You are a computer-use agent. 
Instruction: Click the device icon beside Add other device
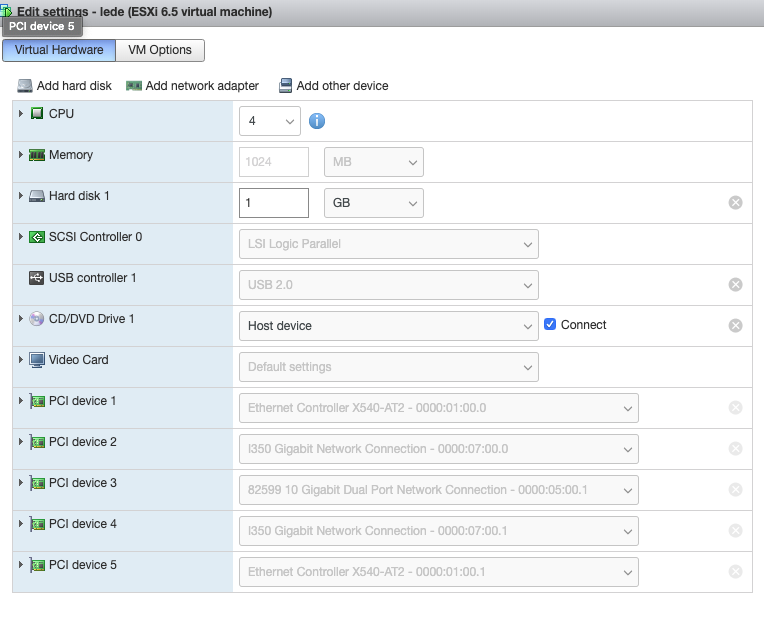[286, 86]
